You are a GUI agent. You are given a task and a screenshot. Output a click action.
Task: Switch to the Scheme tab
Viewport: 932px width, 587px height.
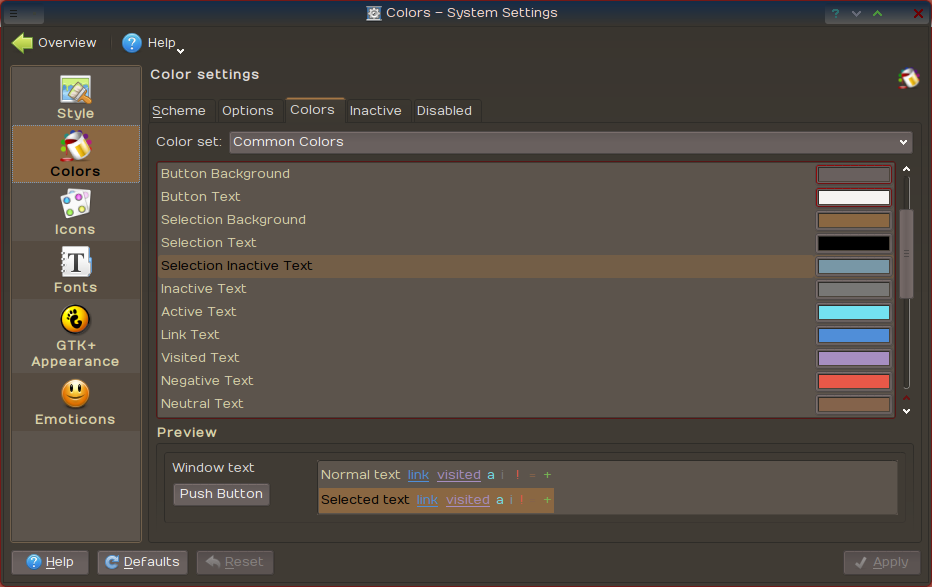coord(179,111)
